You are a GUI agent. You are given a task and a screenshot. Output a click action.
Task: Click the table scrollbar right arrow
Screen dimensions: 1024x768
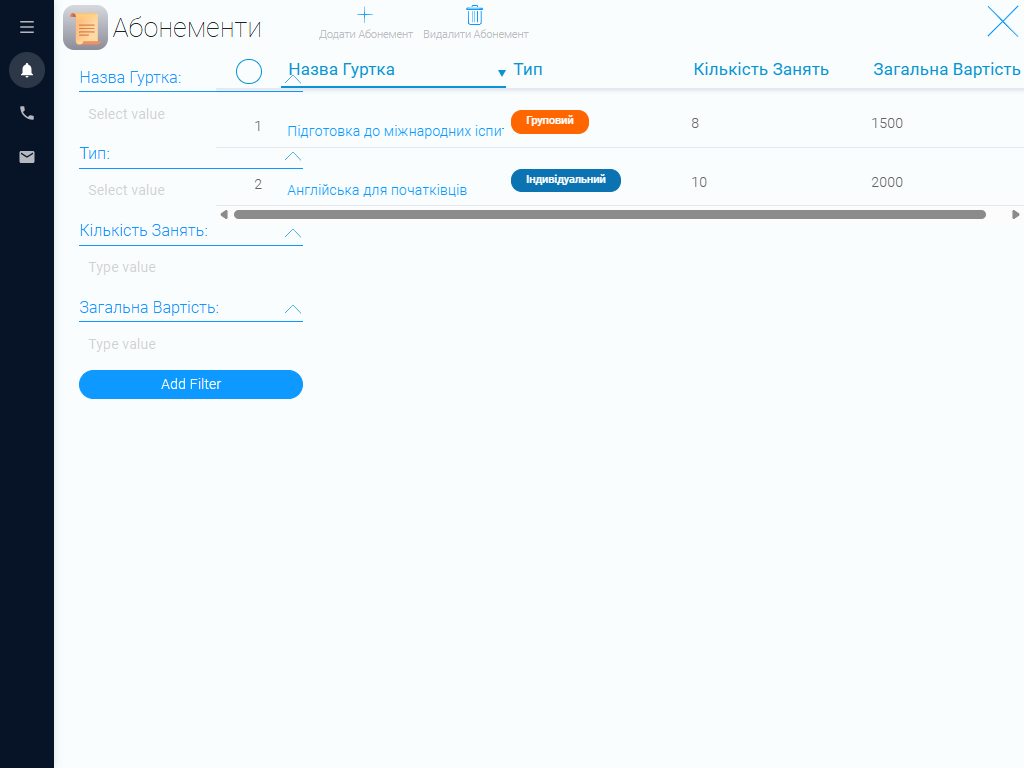(1016, 214)
